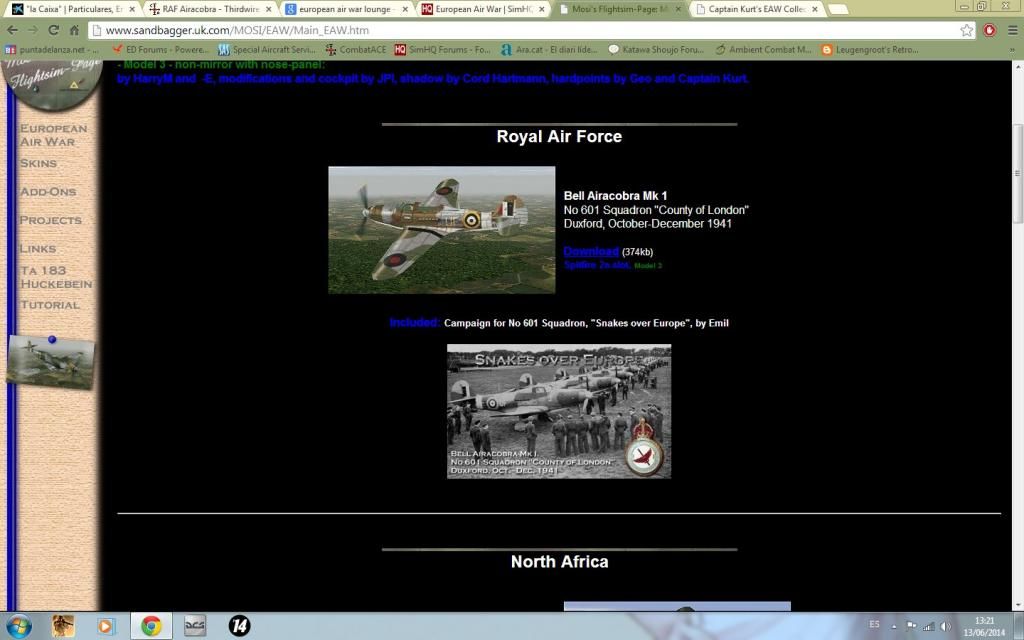Open the Projects sidebar link
This screenshot has height=640, width=1024.
coord(50,220)
